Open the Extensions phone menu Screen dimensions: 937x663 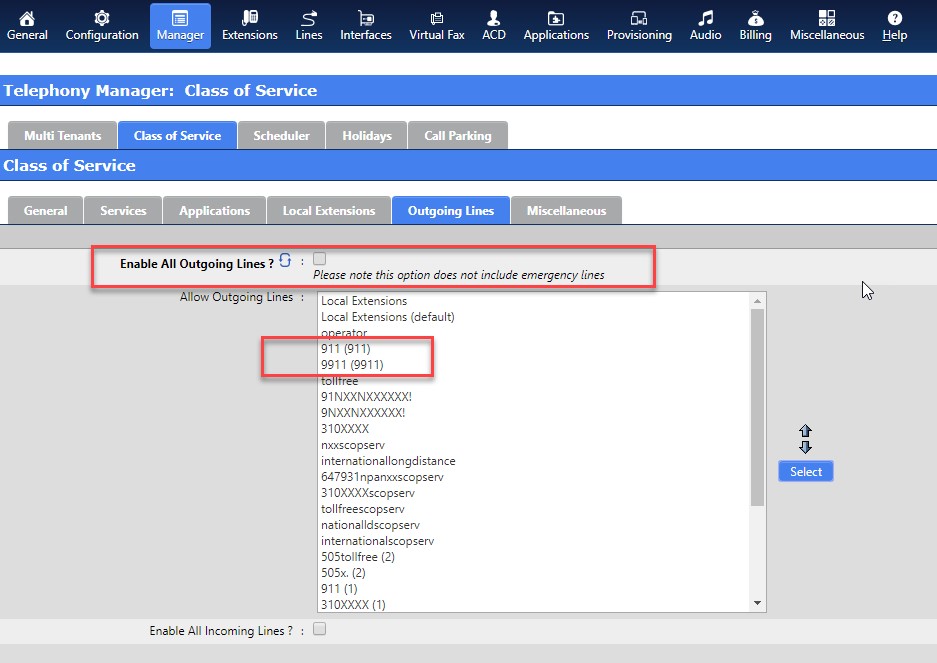coord(250,26)
